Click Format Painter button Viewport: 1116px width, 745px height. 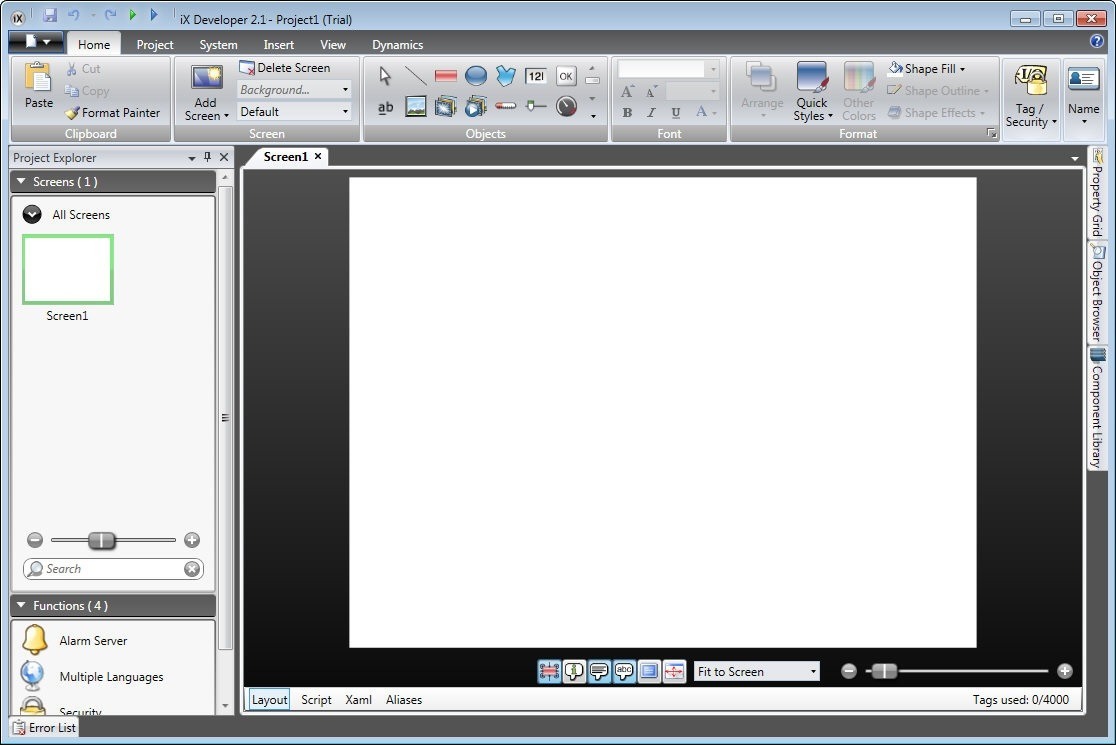112,112
